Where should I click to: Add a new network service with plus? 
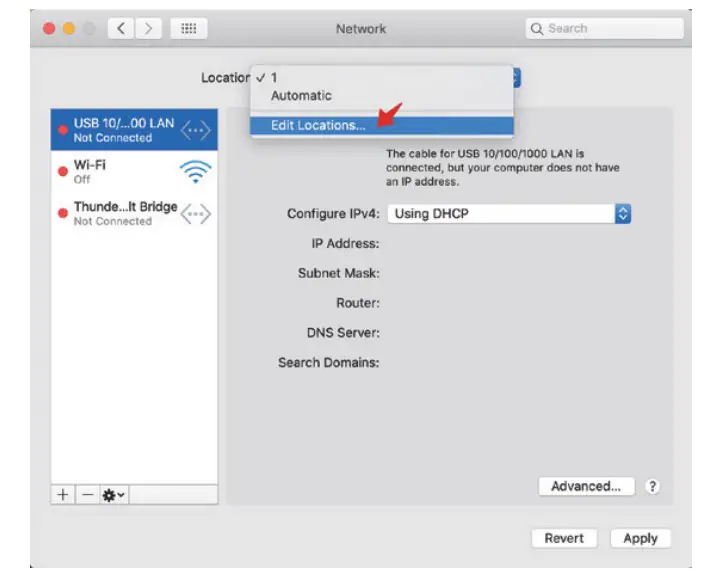[x=63, y=495]
